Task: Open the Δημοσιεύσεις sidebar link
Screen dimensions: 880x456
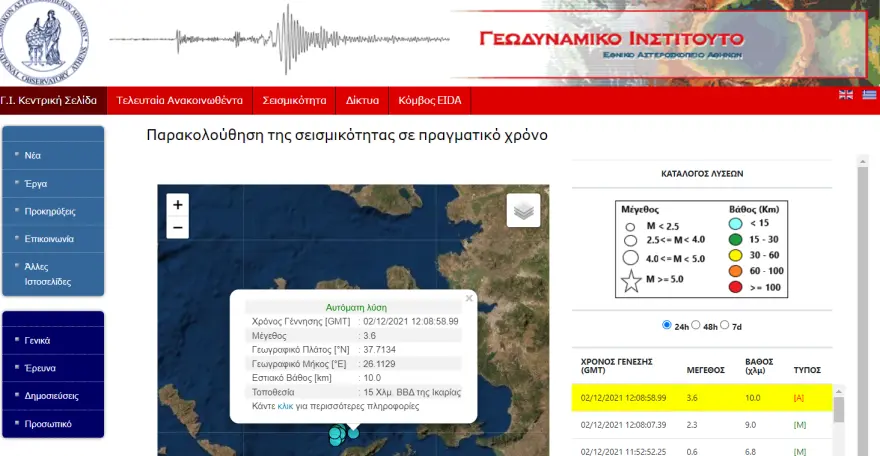Action: 52,396
